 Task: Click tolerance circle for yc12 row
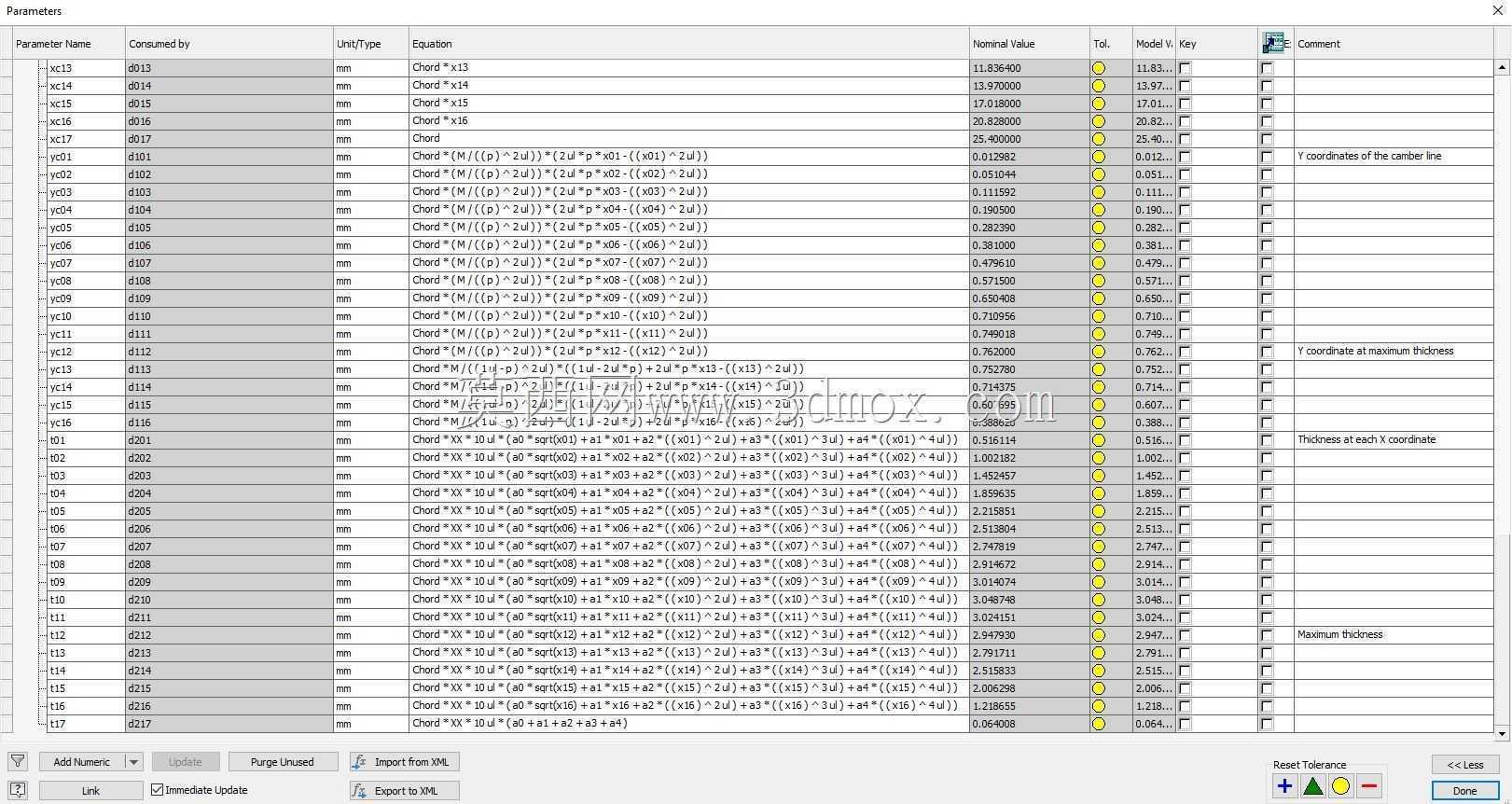(1099, 352)
